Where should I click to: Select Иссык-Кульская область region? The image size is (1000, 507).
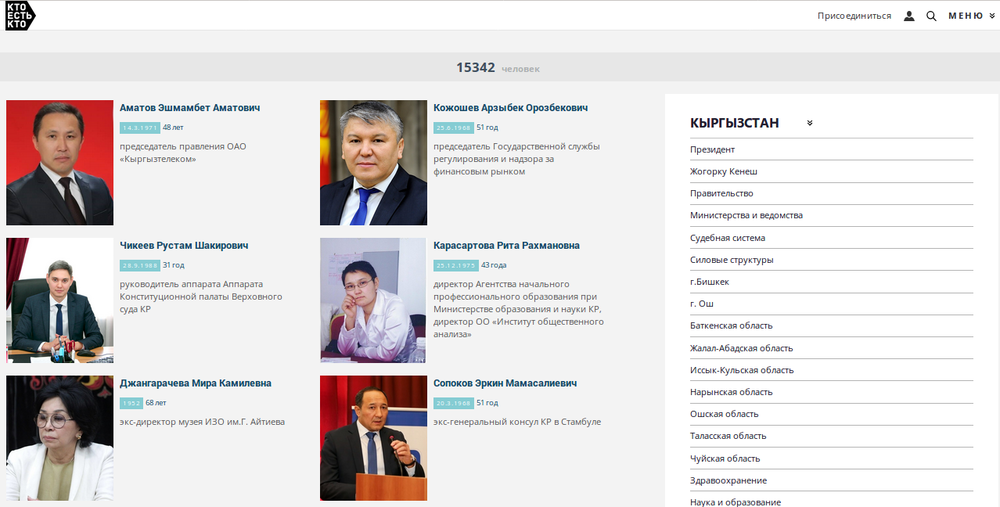click(741, 370)
